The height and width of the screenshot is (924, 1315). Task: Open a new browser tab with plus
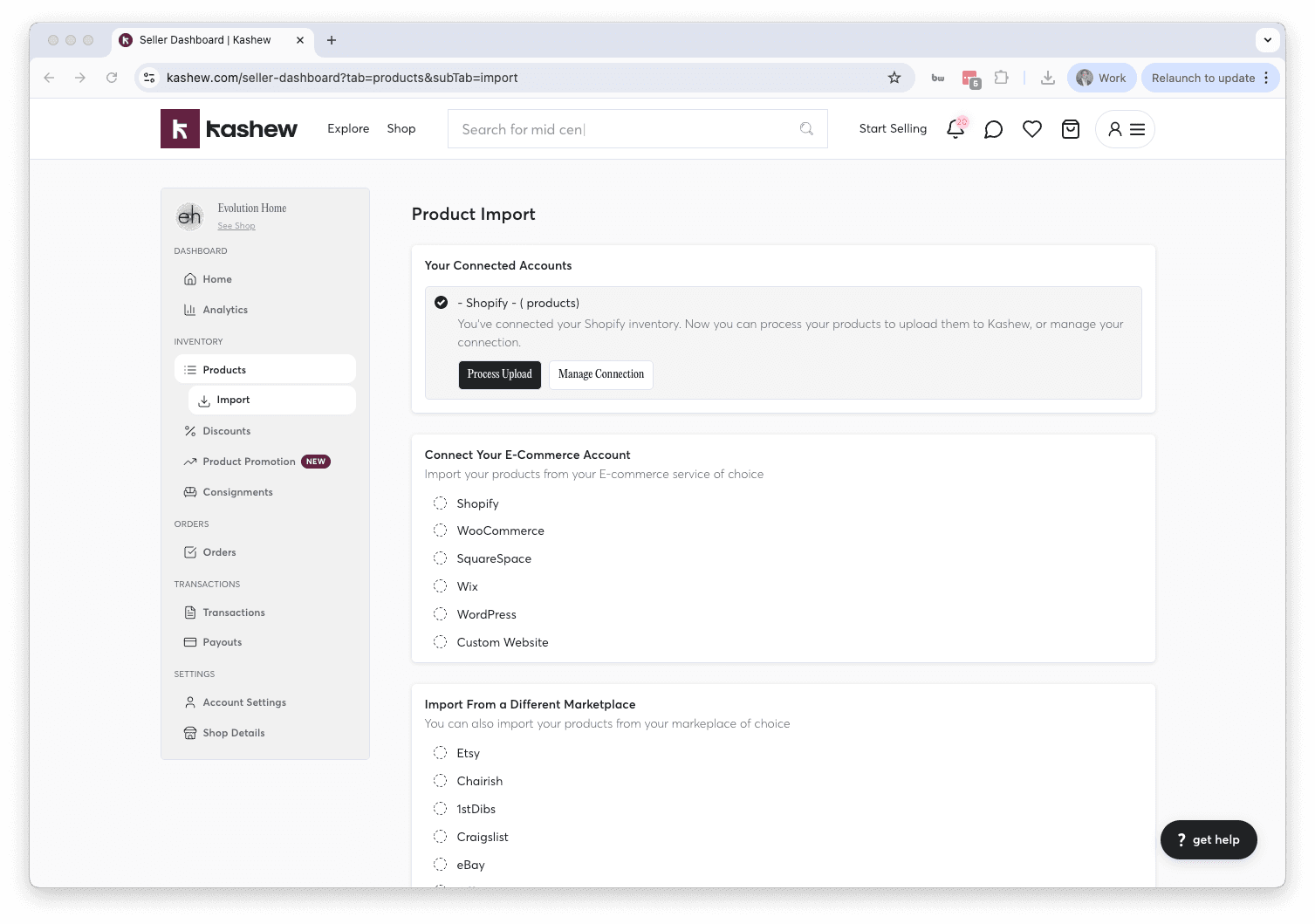[x=332, y=40]
